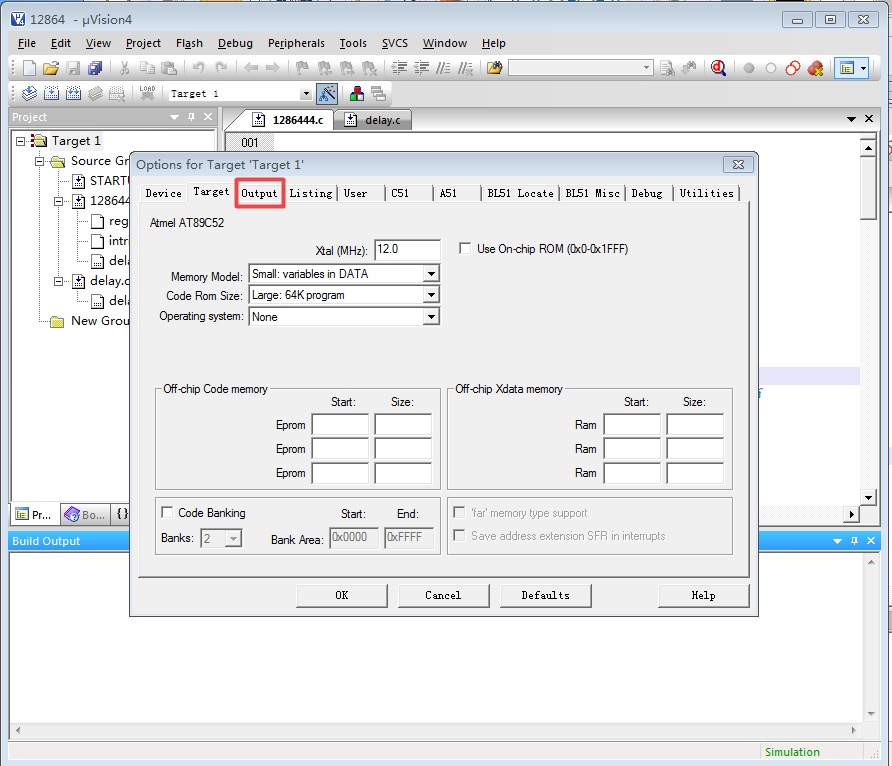
Task: Click the Undo arrow icon
Action: (x=199, y=68)
